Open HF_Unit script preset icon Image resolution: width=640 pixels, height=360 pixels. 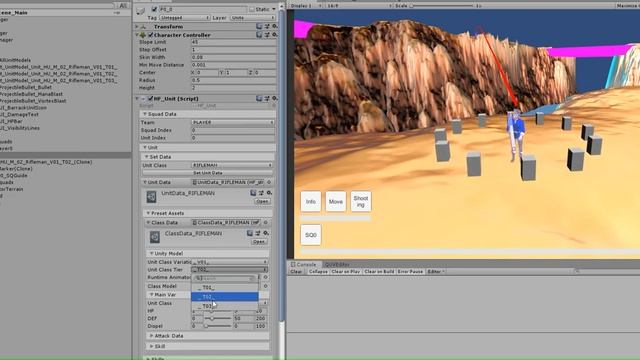pyautogui.click(x=267, y=98)
